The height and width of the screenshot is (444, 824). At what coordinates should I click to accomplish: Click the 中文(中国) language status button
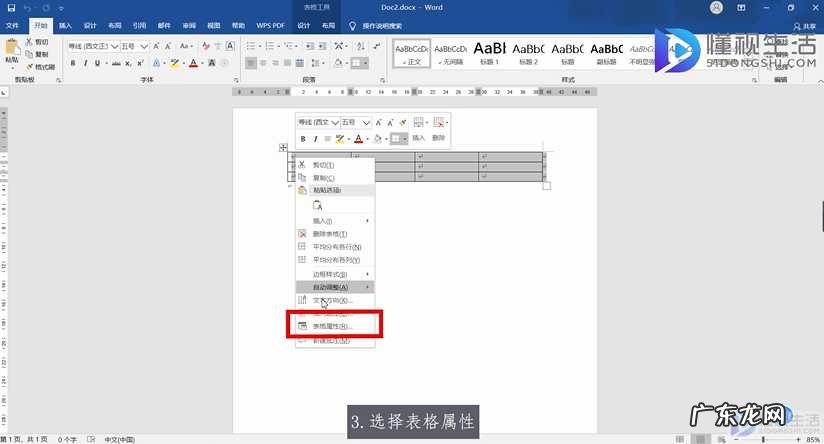(x=119, y=439)
